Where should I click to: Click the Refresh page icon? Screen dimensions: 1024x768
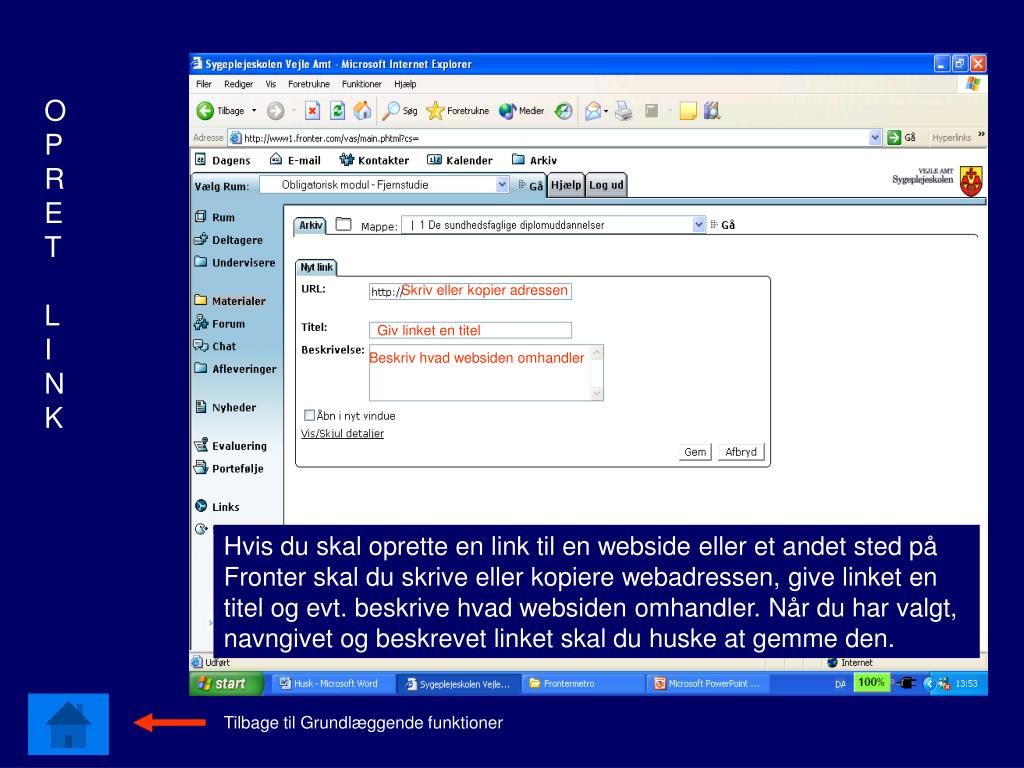(337, 111)
